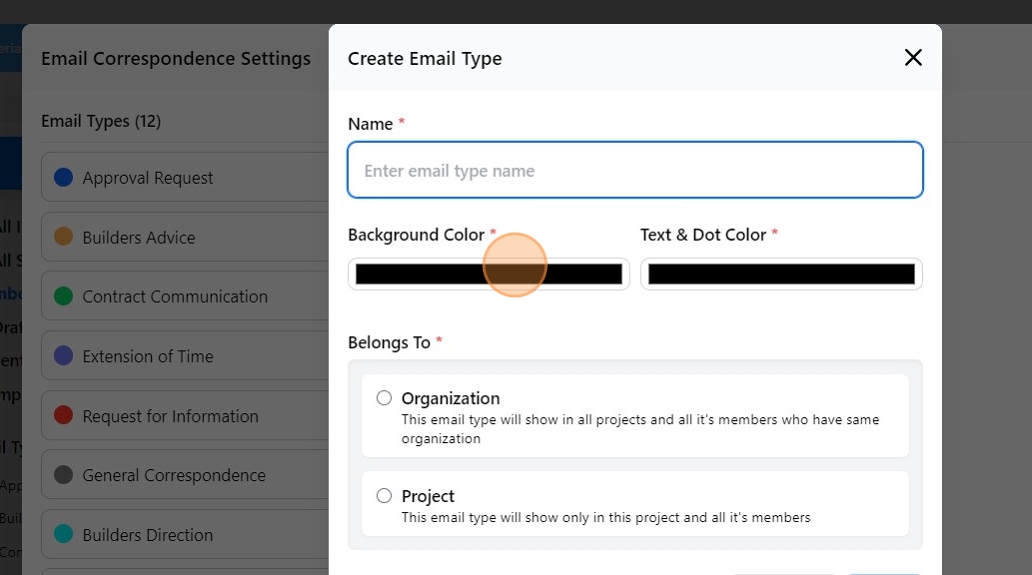Select Extension of Time email type
The image size is (1032, 575).
(x=148, y=357)
